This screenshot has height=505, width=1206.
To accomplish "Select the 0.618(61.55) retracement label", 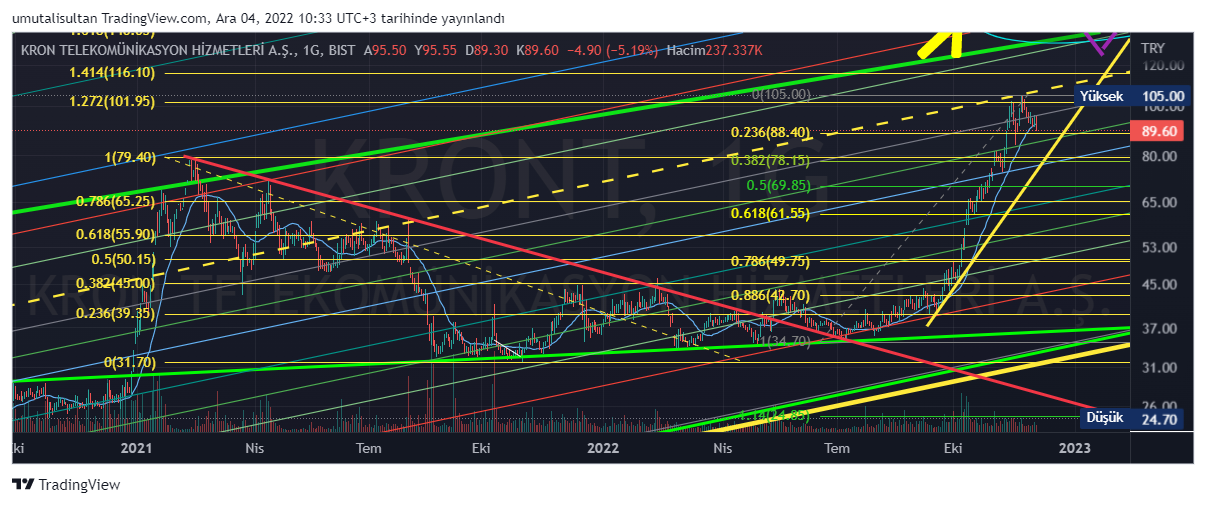I will tap(770, 213).
